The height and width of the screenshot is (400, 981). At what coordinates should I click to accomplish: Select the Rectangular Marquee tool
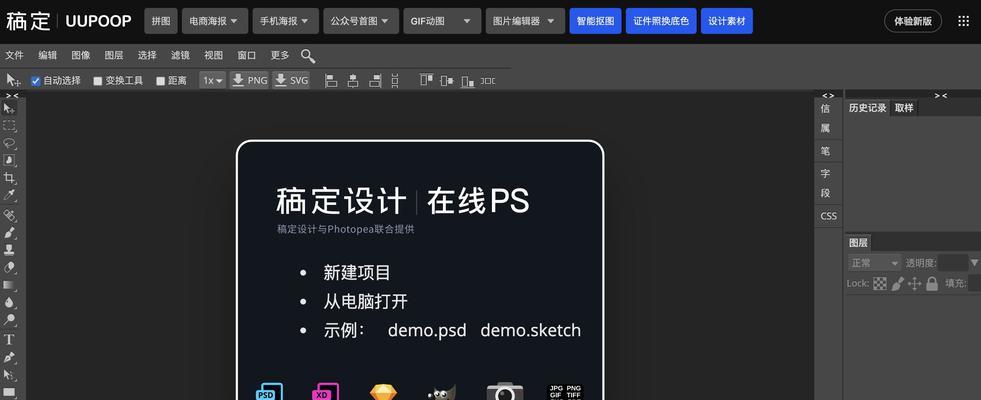[9, 126]
